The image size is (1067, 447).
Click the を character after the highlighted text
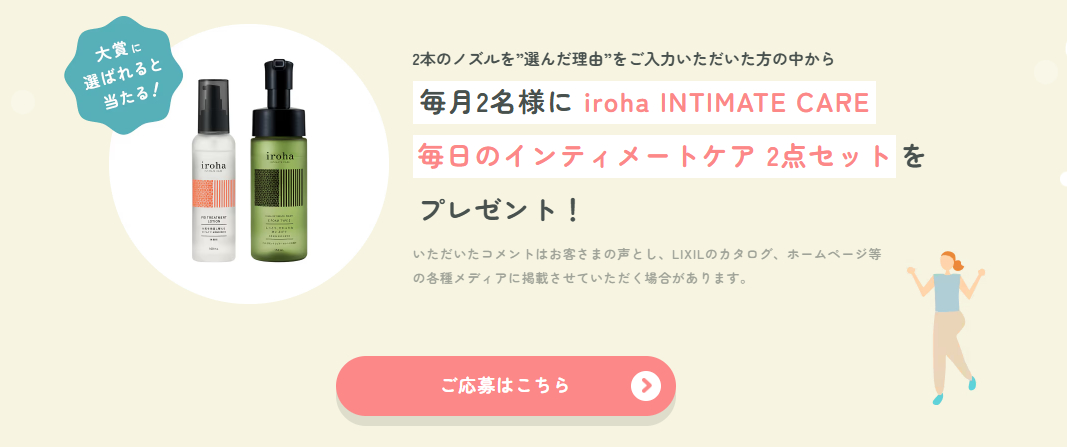pyautogui.click(x=914, y=156)
